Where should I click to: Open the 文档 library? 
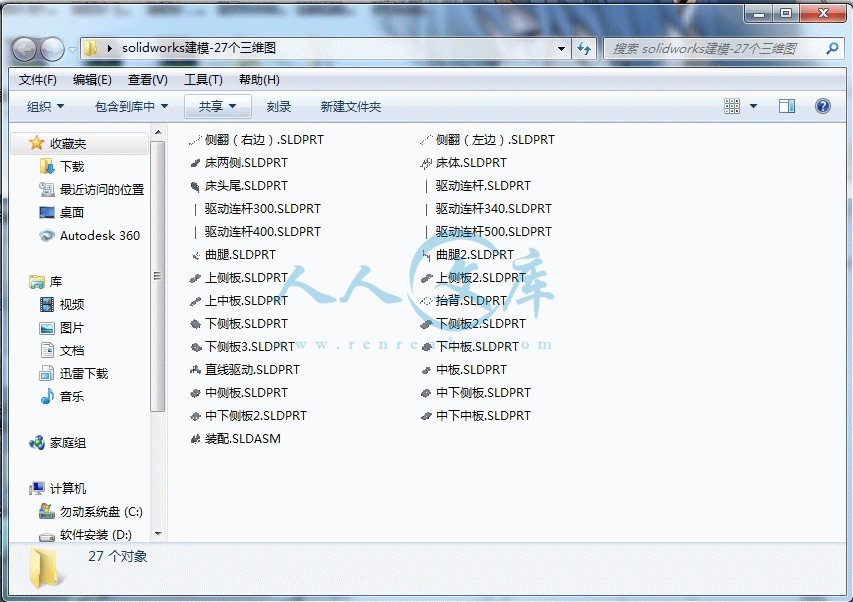point(72,351)
